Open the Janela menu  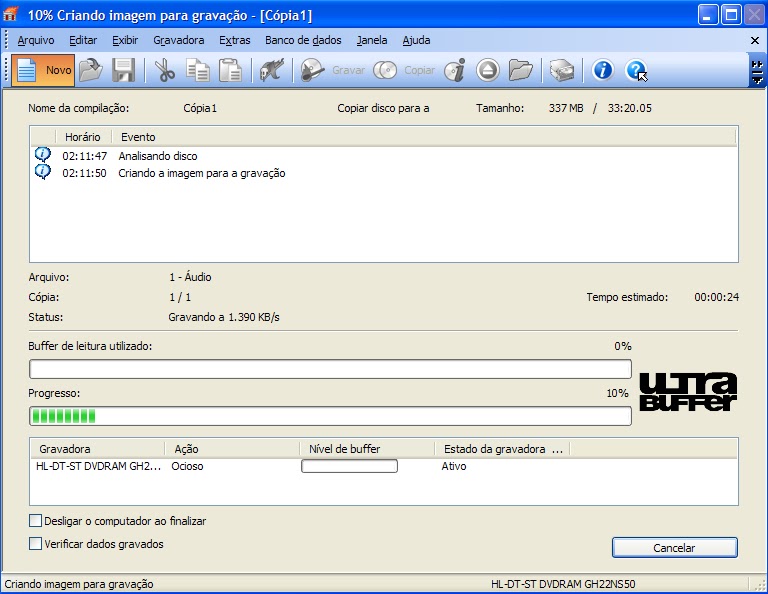pyautogui.click(x=372, y=40)
